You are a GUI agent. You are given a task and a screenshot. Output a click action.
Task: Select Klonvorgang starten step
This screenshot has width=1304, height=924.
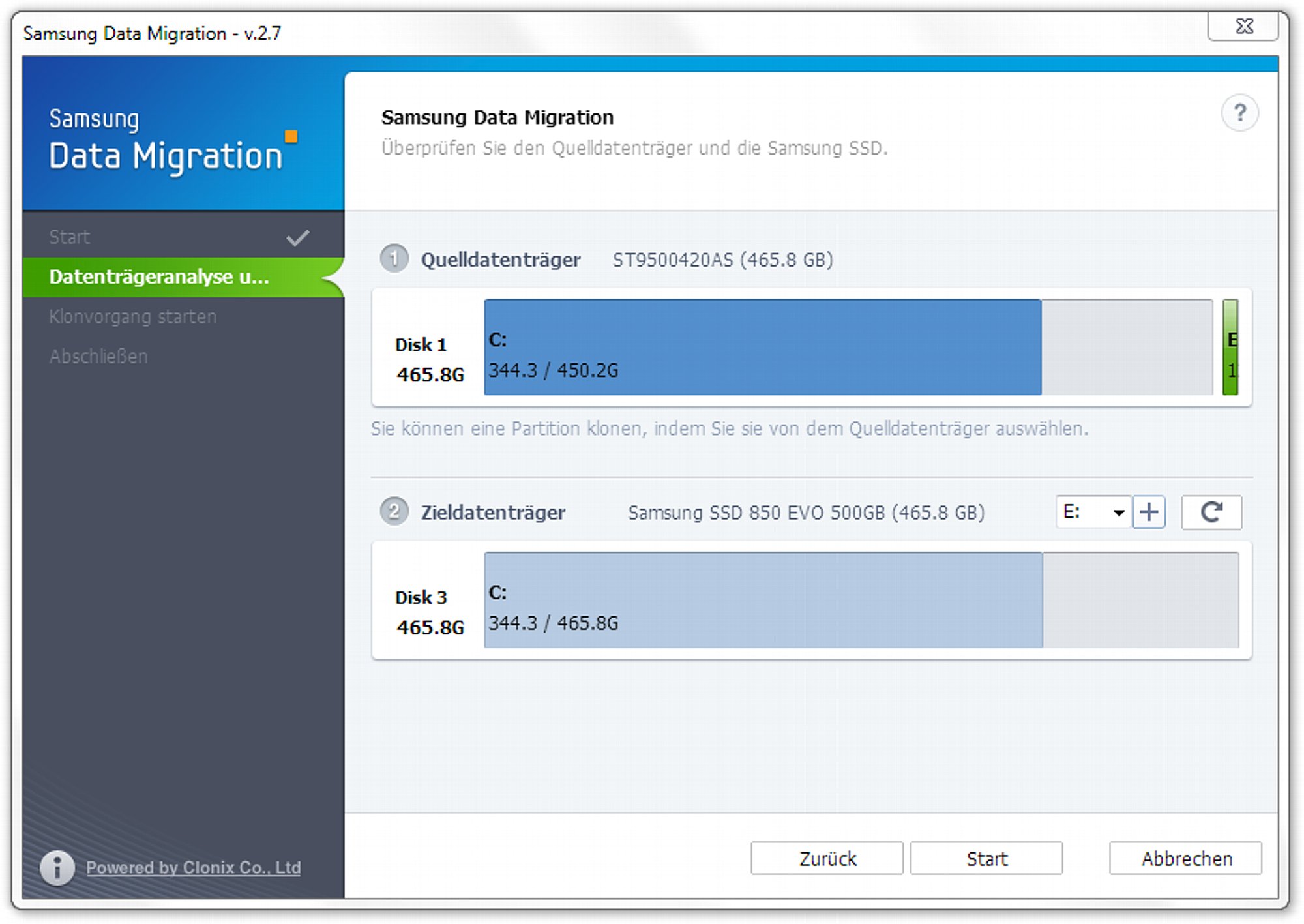coord(183,317)
